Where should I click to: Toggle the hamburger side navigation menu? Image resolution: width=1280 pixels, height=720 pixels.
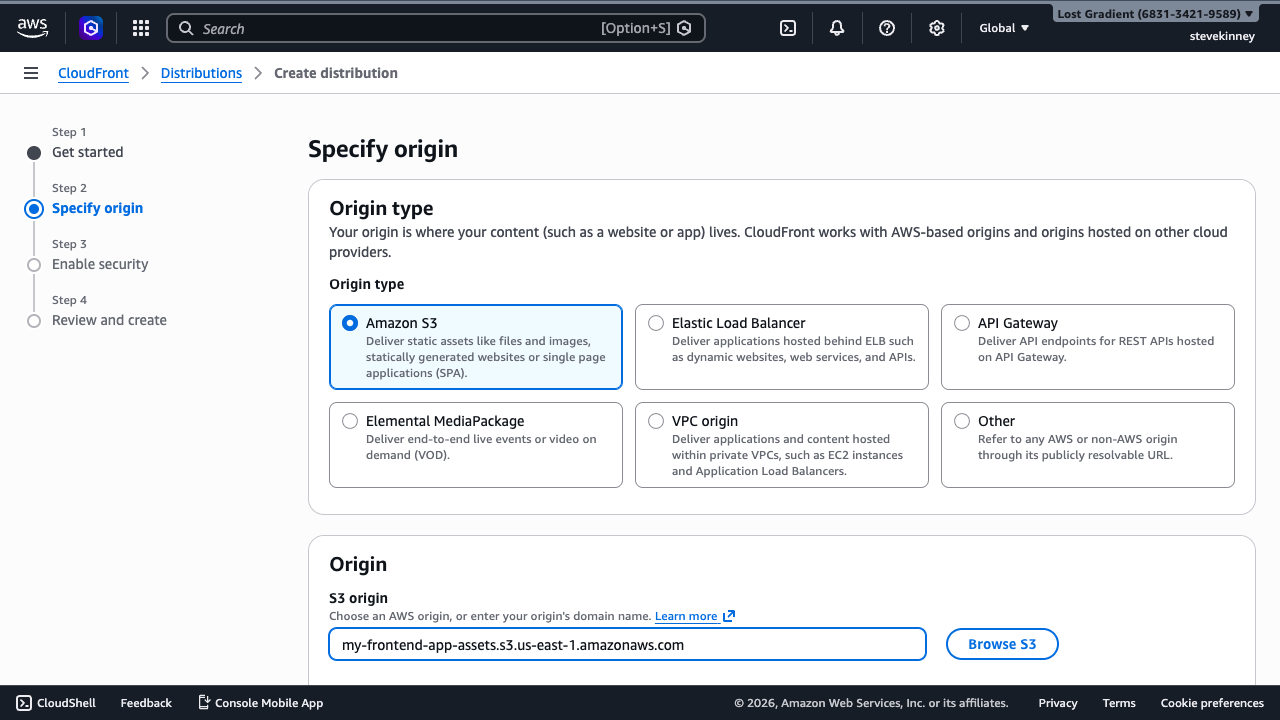coord(31,73)
